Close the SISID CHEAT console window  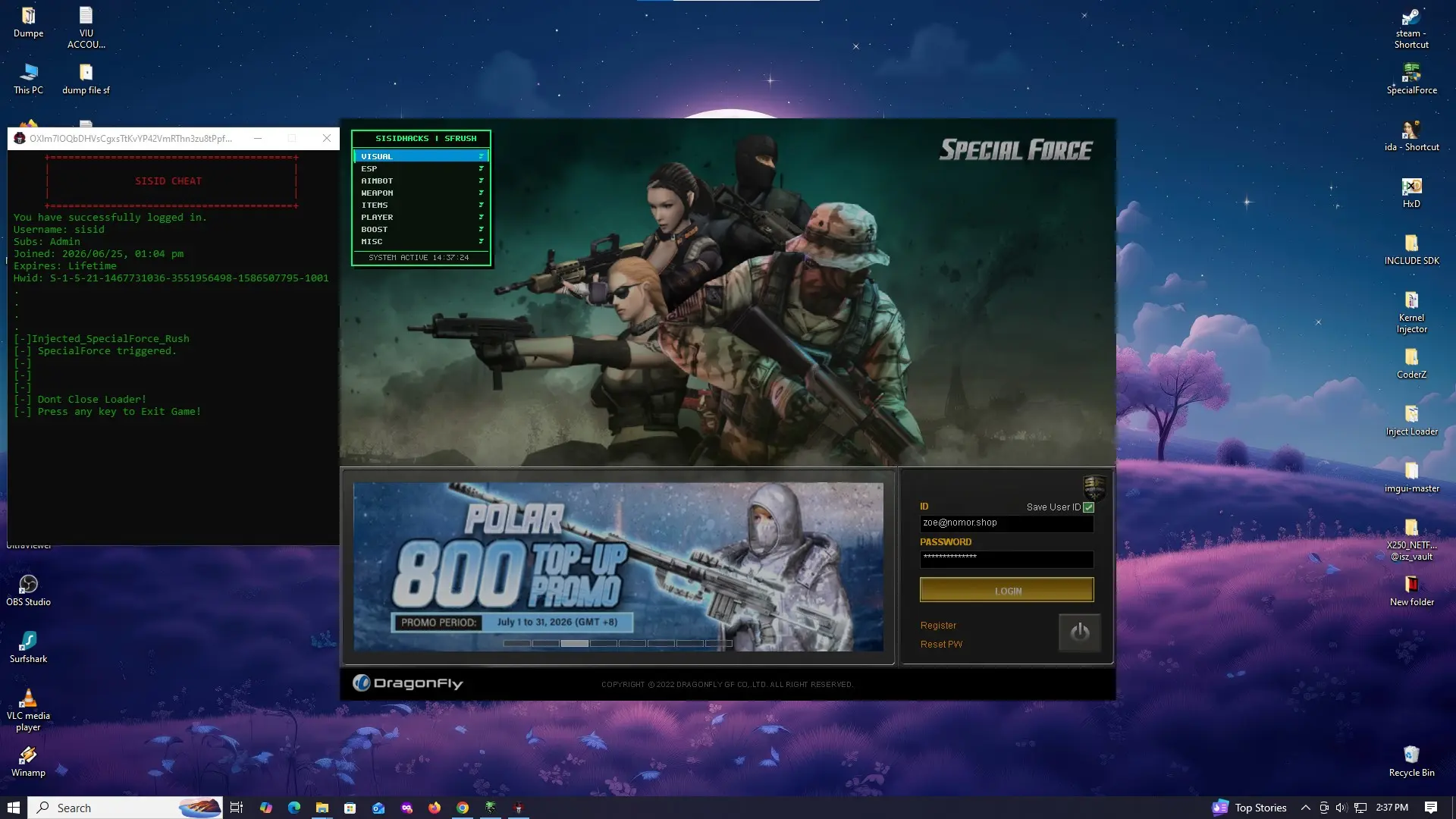tap(327, 138)
